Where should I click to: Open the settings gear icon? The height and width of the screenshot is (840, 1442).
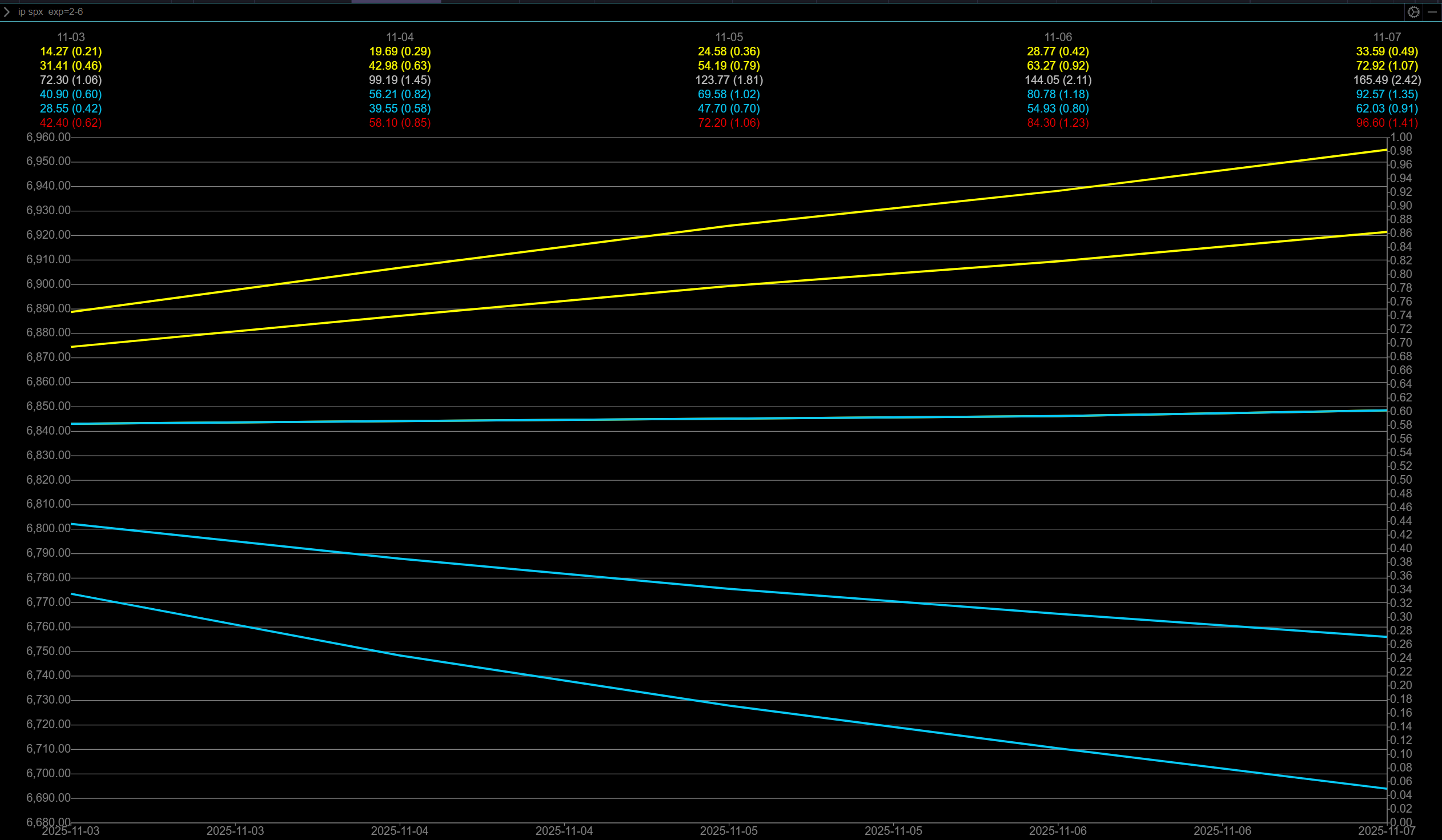pos(1413,12)
